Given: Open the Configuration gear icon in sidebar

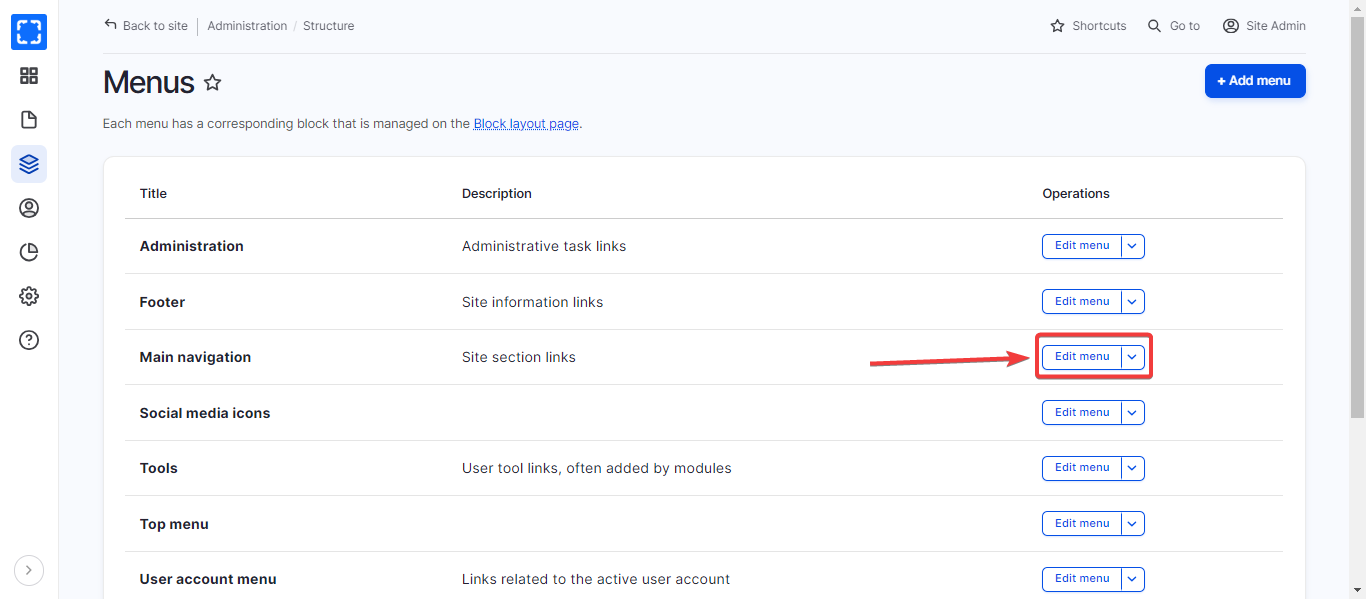Looking at the screenshot, I should pyautogui.click(x=29, y=296).
